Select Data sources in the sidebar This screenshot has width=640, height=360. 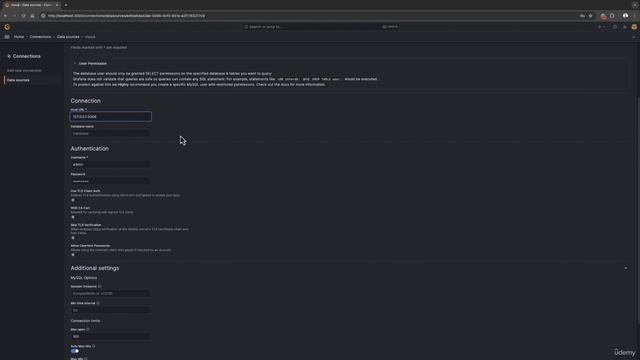tap(18, 80)
